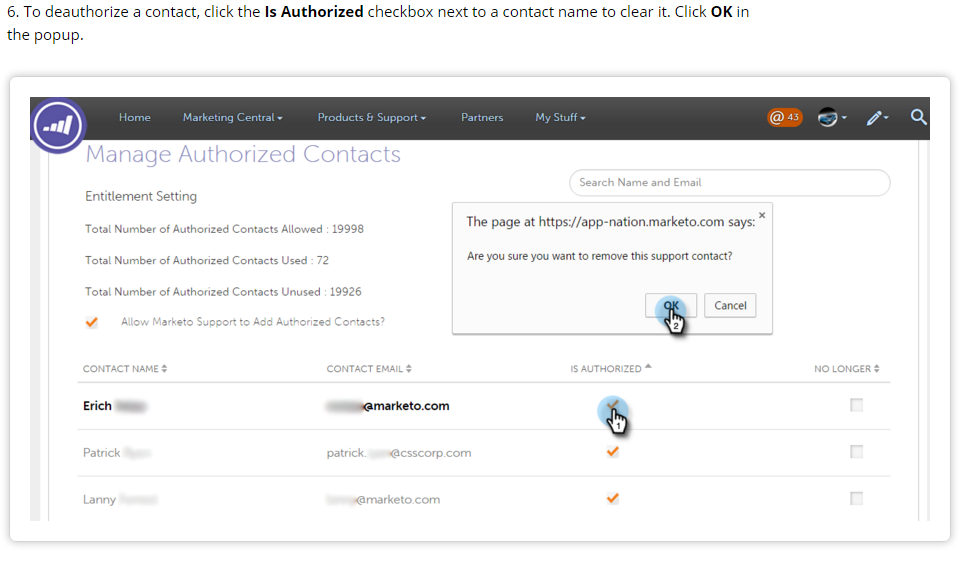This screenshot has width=971, height=581.
Task: Sort by Contact Email column
Action: tap(368, 369)
